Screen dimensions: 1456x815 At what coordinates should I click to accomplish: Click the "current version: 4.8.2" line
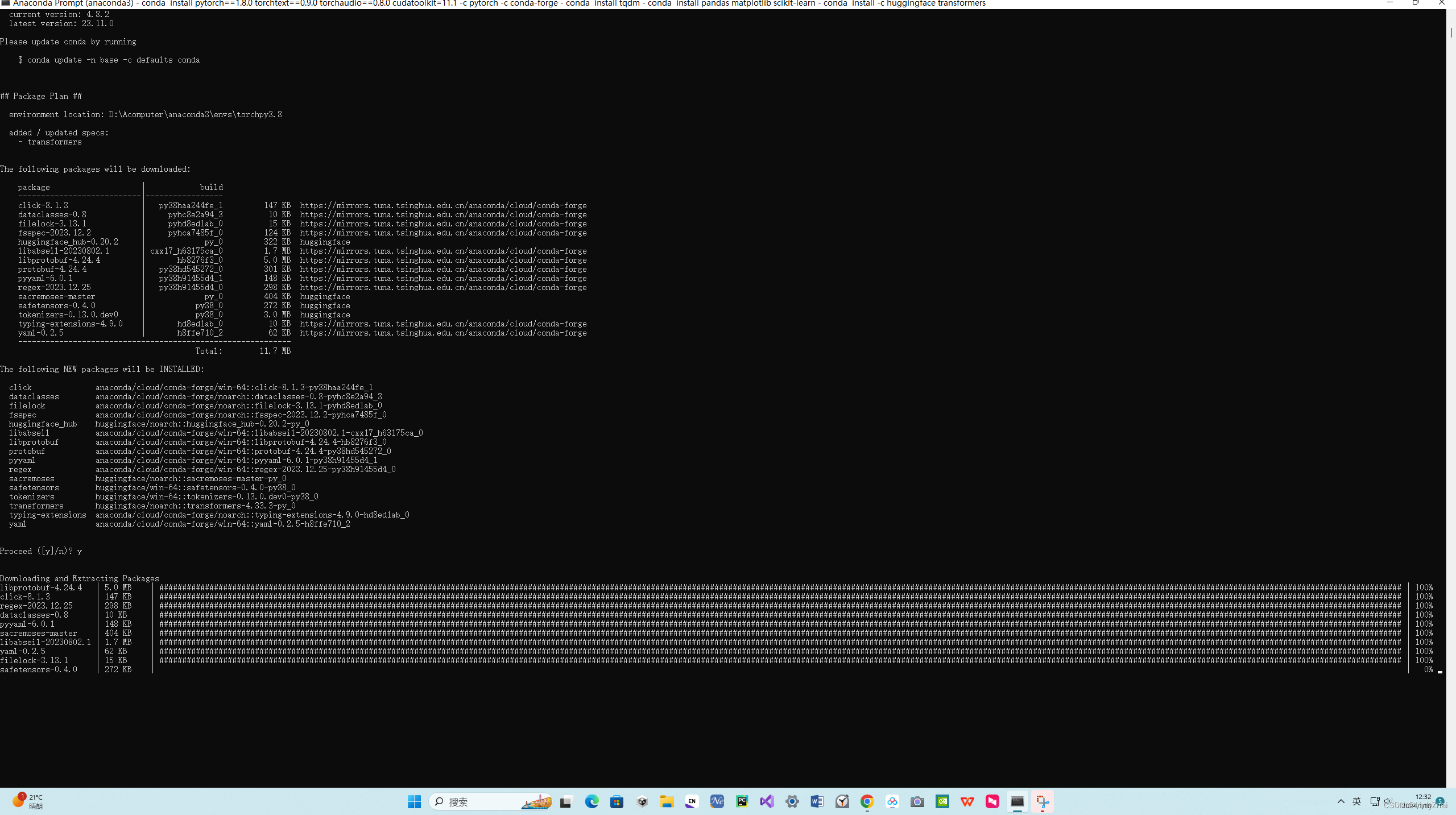click(59, 14)
